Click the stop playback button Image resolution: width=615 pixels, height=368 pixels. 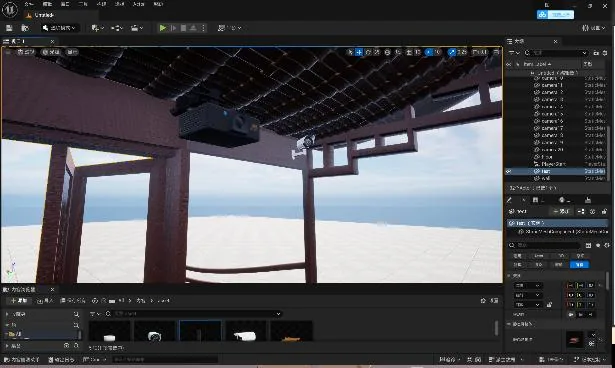pyautogui.click(x=183, y=28)
